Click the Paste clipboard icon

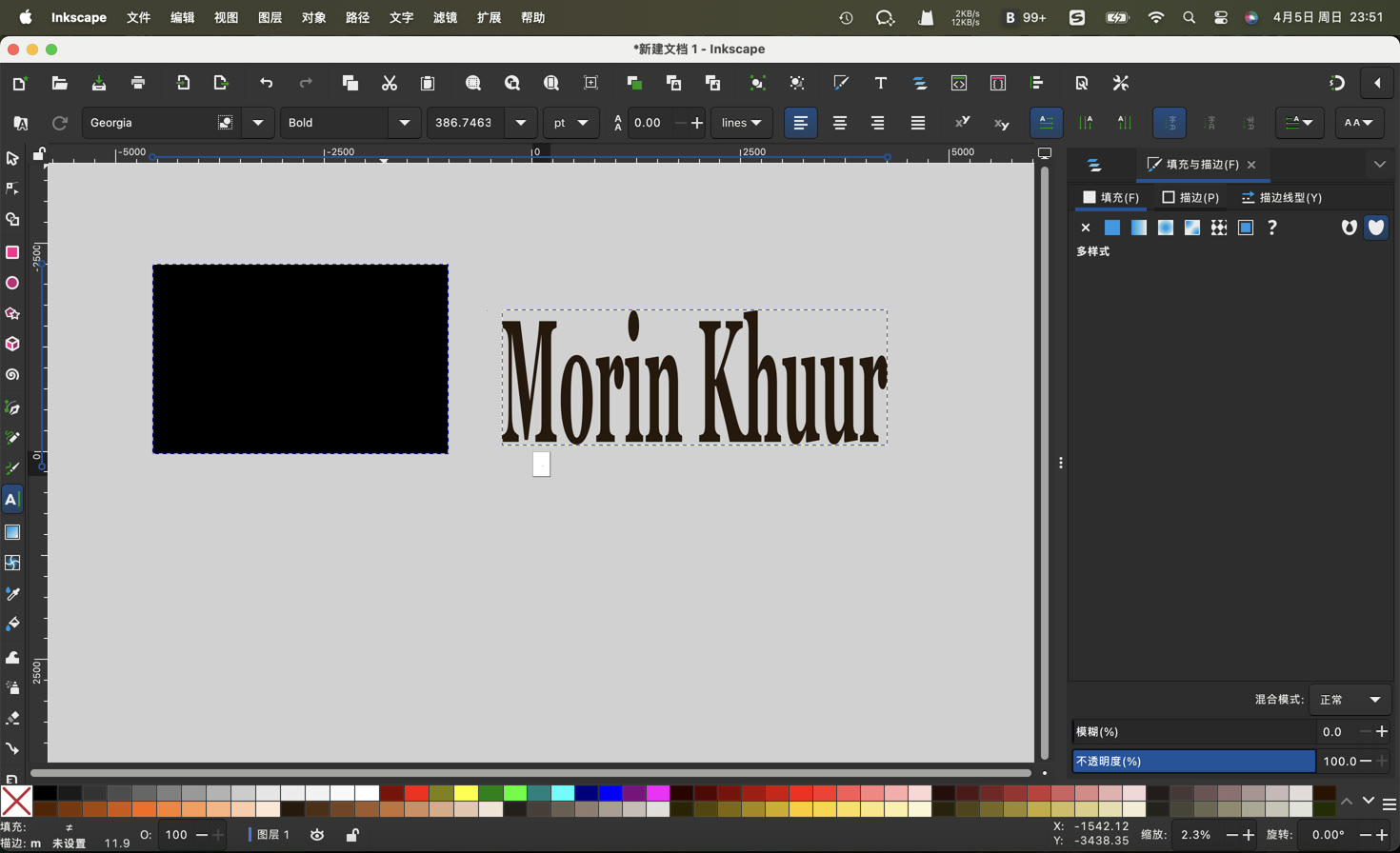[x=428, y=83]
